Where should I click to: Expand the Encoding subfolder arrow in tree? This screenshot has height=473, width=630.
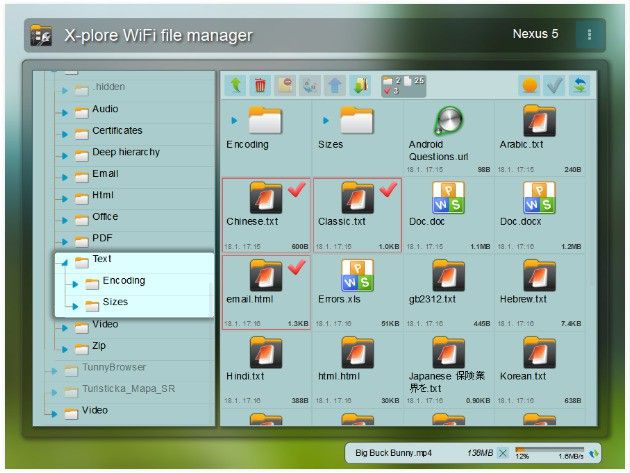point(75,285)
